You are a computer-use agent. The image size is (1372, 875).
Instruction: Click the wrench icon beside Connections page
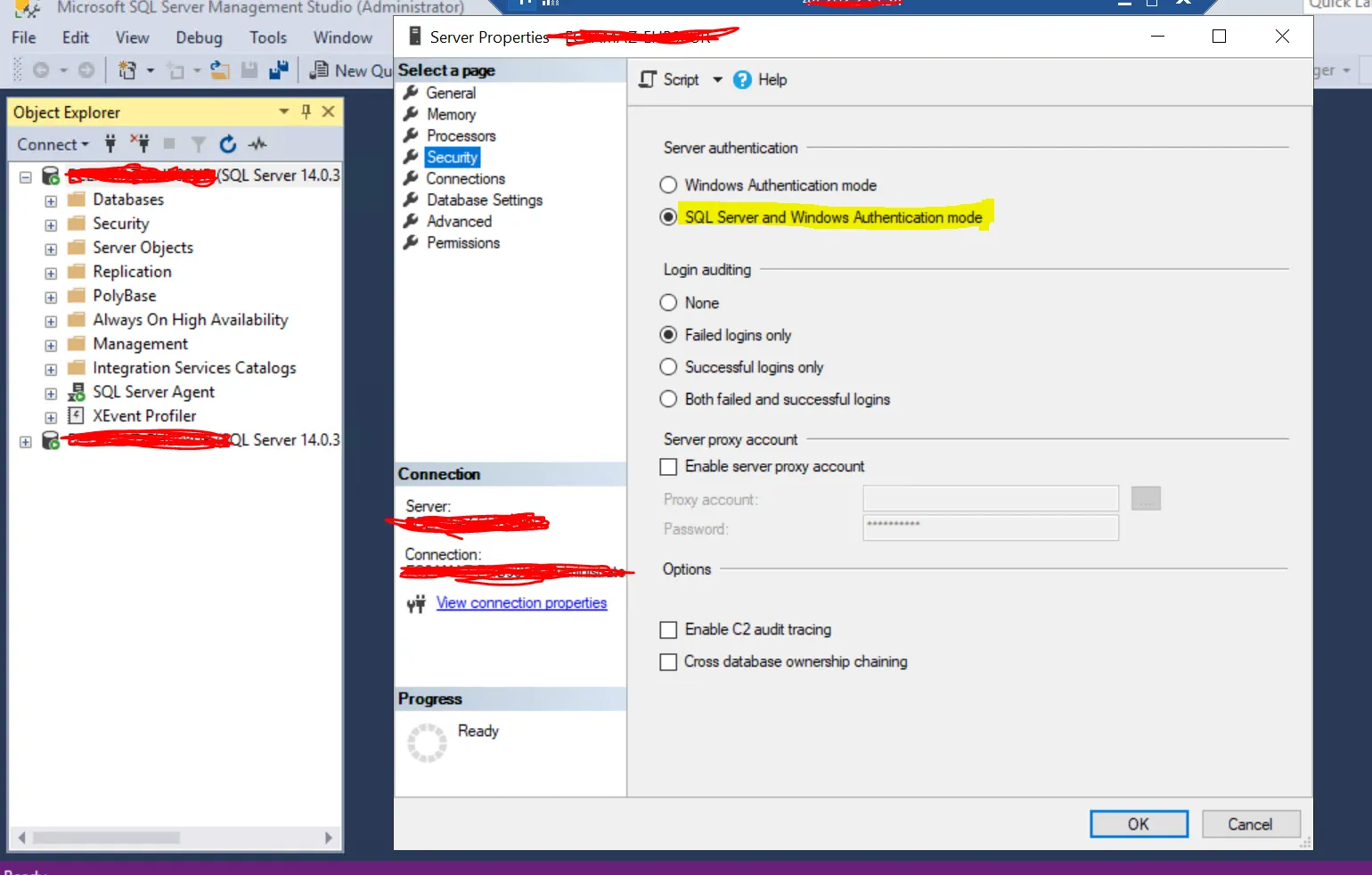(411, 178)
